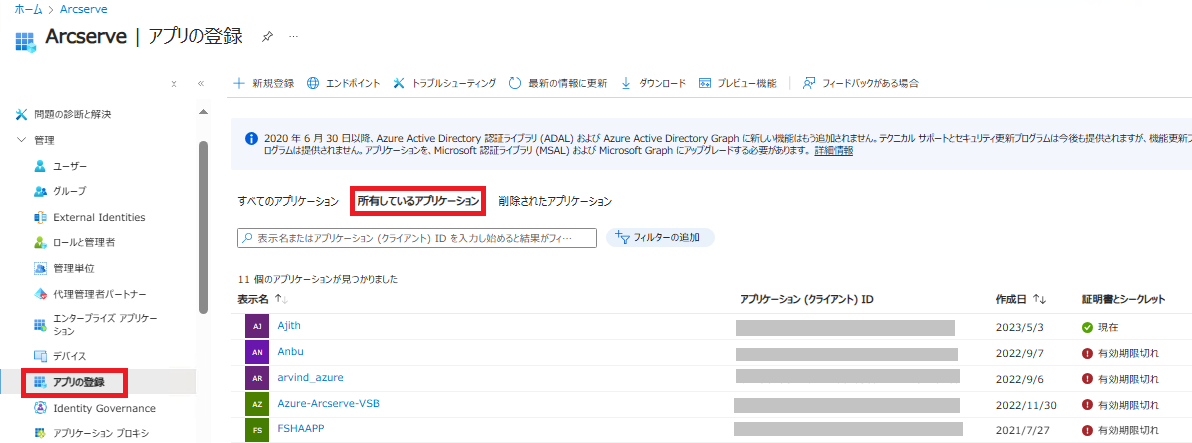
Task: Open 問題の診断と解決 in sidebar
Action: 64,115
